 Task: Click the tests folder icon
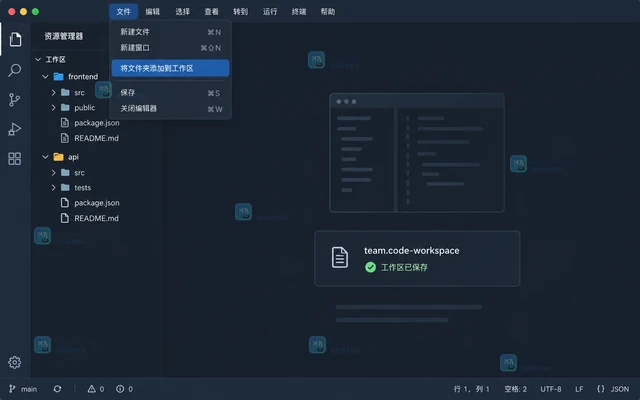65,187
